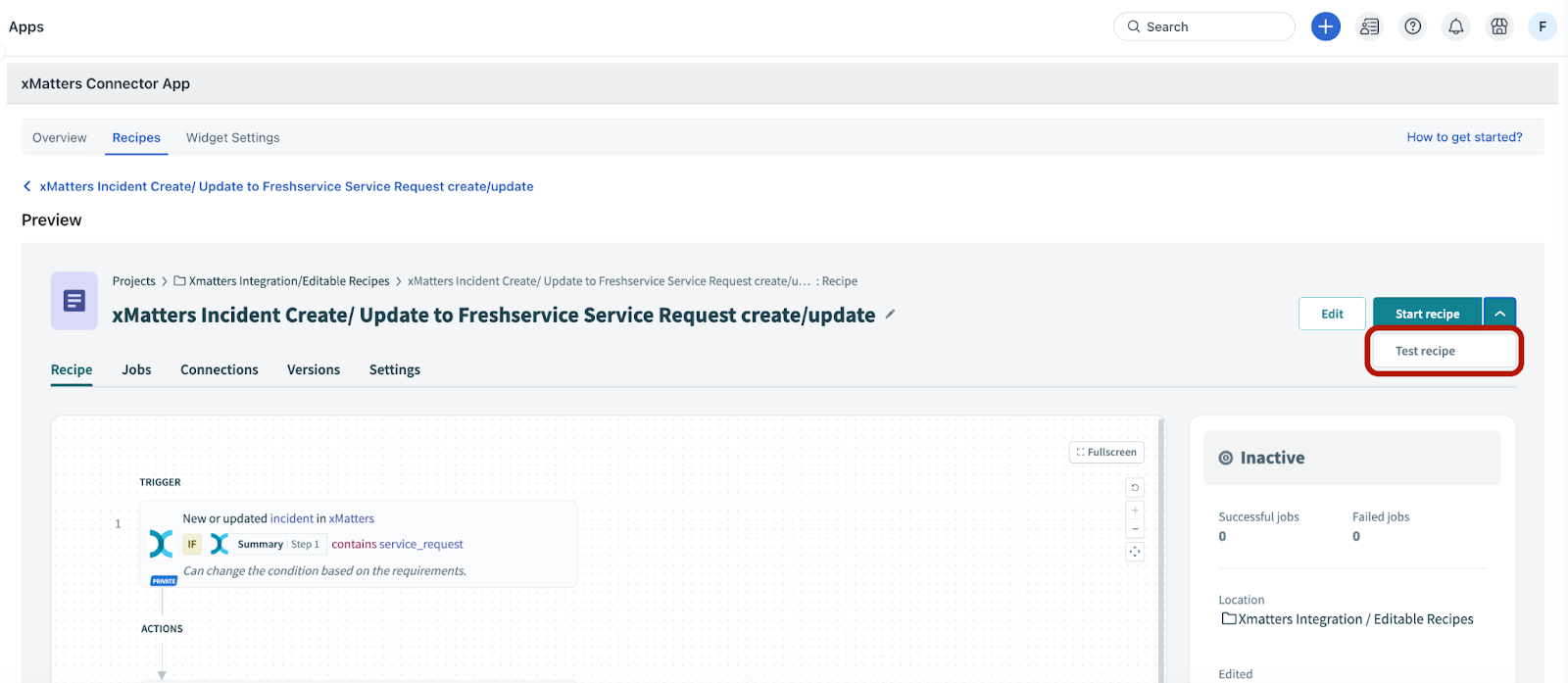Click the TRIGGER label on canvas
The image size is (1568, 683).
pyautogui.click(x=160, y=482)
